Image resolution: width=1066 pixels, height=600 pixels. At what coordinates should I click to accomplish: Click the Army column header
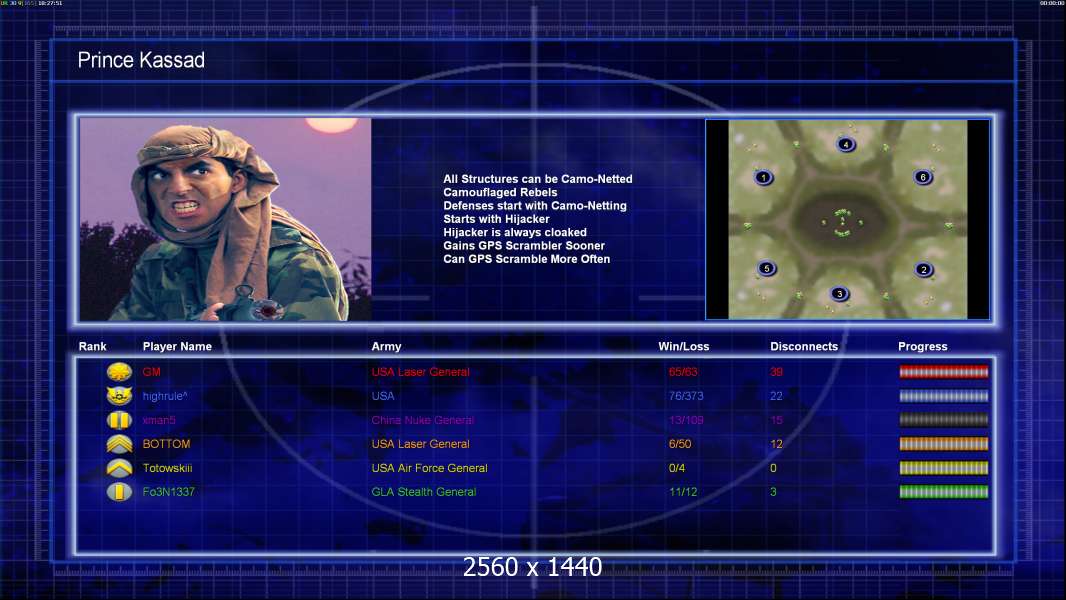coord(386,347)
